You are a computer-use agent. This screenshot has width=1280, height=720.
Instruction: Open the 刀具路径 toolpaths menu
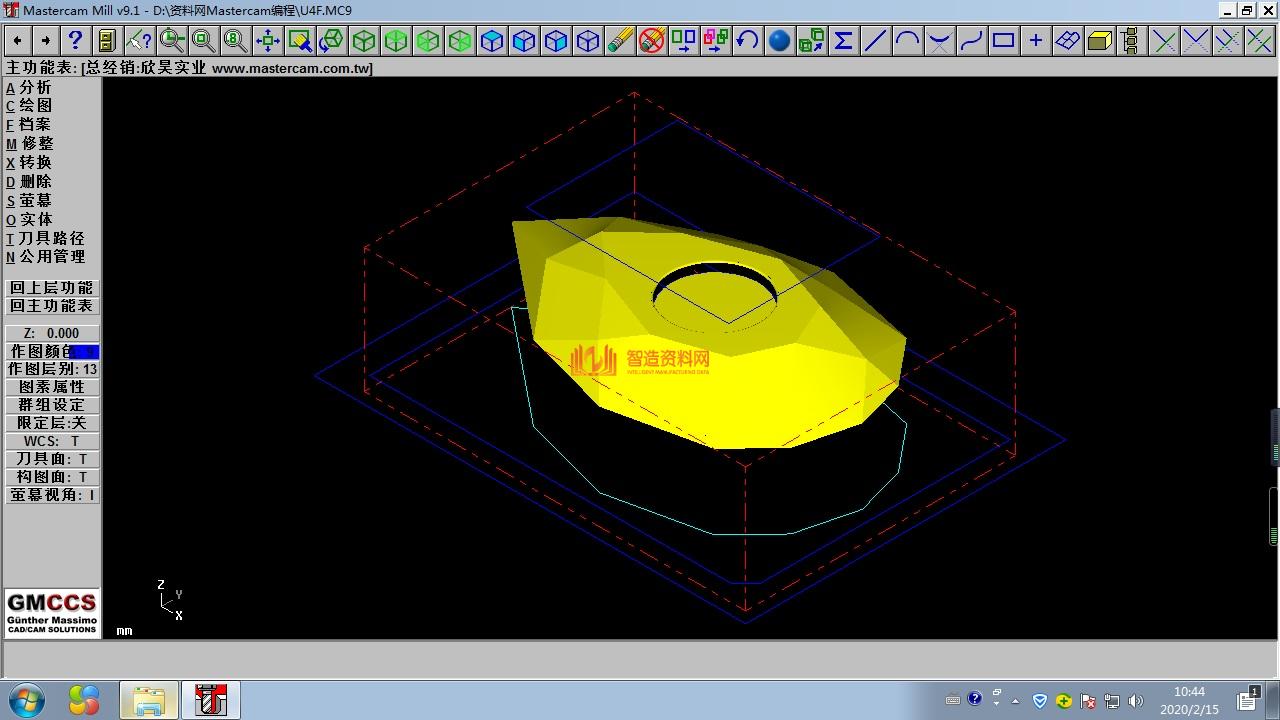click(50, 238)
